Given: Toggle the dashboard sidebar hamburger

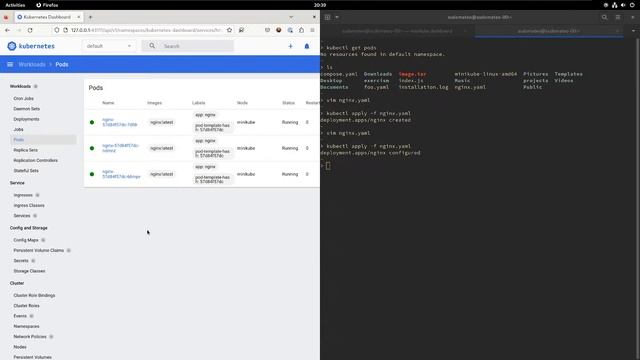Looking at the screenshot, I should click(x=10, y=64).
